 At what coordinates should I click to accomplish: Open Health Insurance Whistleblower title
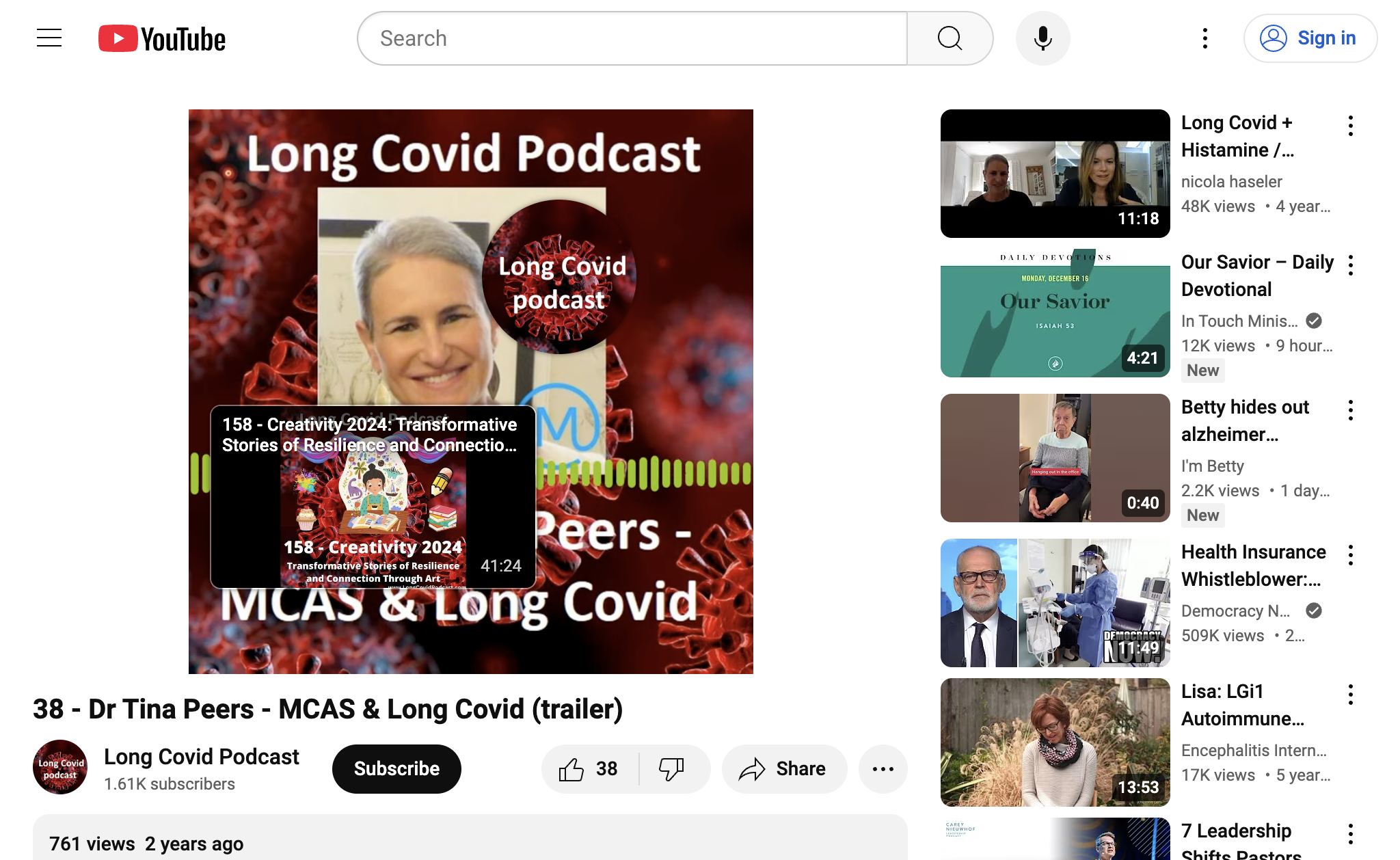pyautogui.click(x=1254, y=565)
